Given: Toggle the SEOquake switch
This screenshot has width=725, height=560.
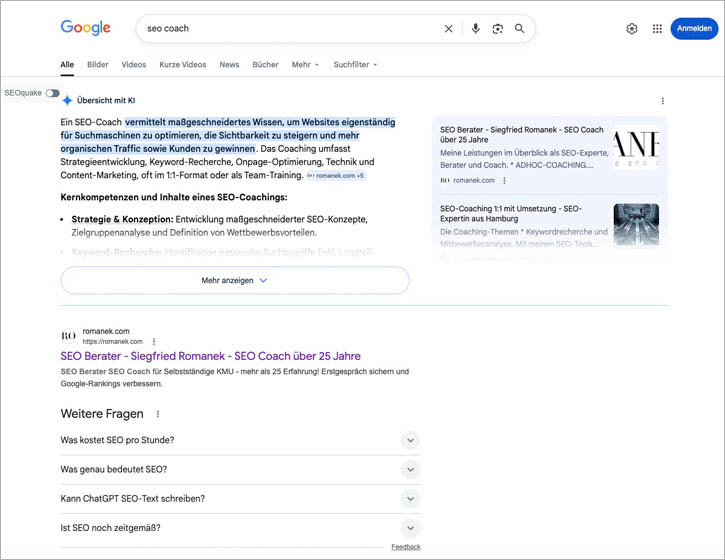Looking at the screenshot, I should pyautogui.click(x=53, y=93).
